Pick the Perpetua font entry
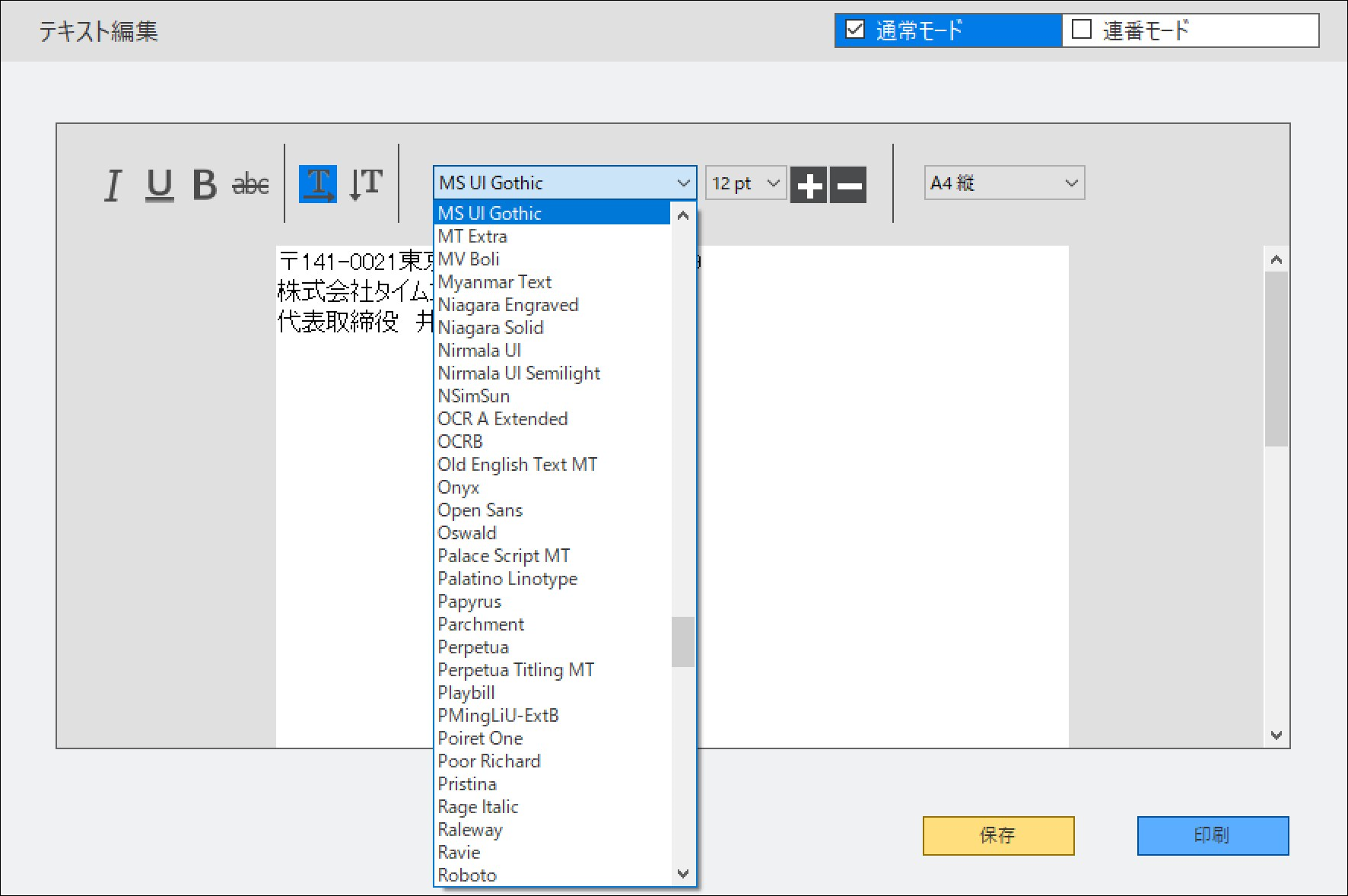The height and width of the screenshot is (896, 1348). click(553, 647)
